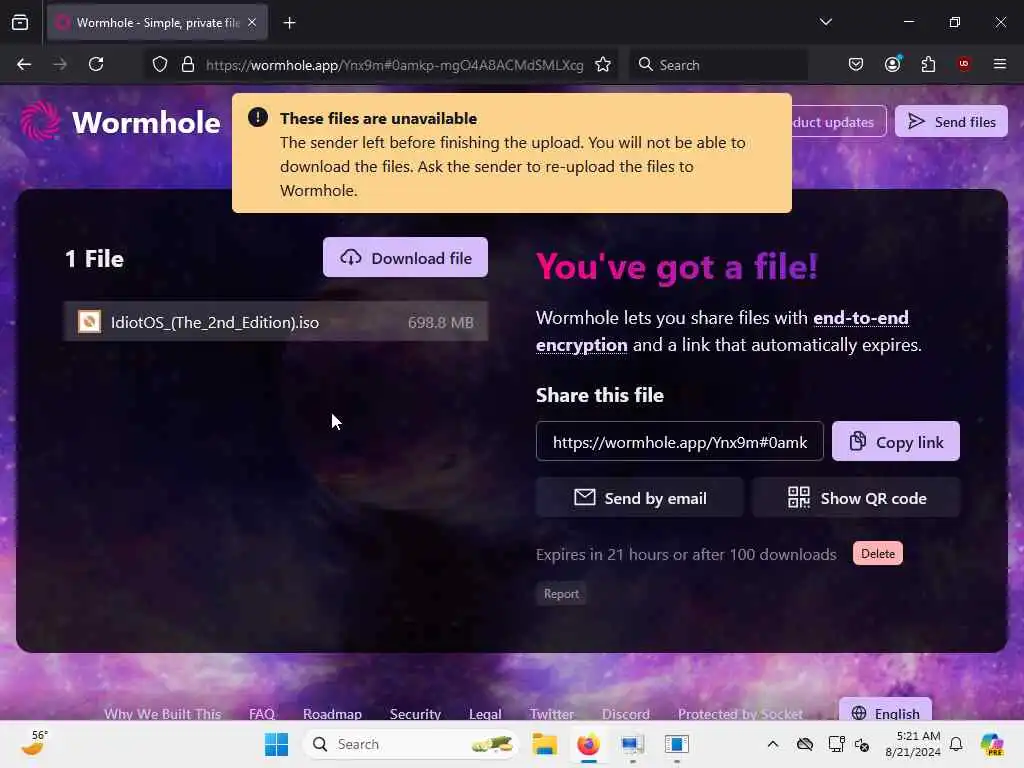The image size is (1024, 768).
Task: Click the wormhole.app address bar URL
Action: (394, 65)
